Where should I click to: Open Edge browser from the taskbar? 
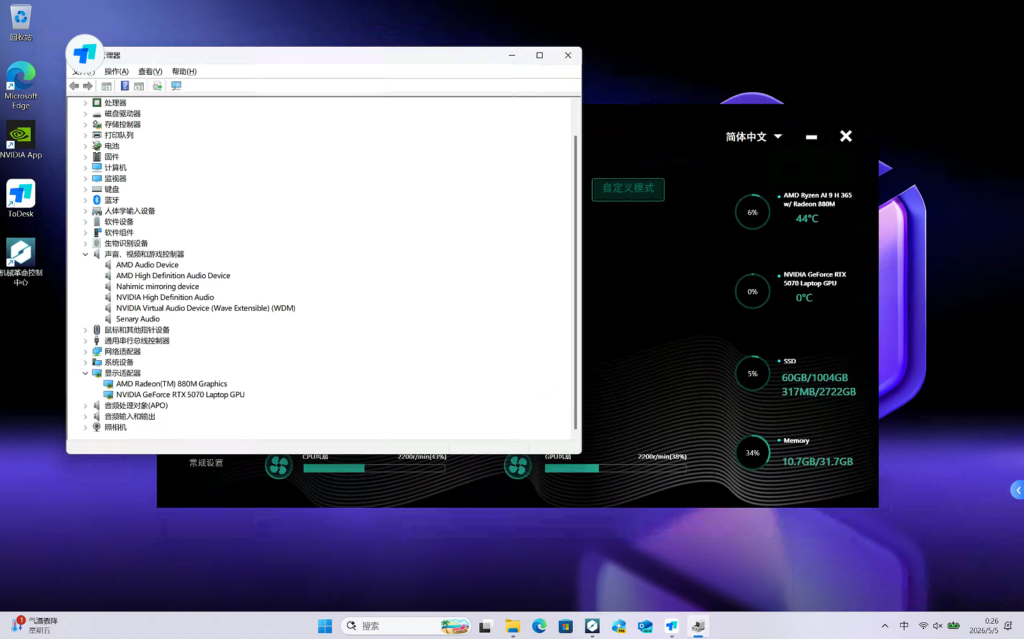pyautogui.click(x=539, y=626)
